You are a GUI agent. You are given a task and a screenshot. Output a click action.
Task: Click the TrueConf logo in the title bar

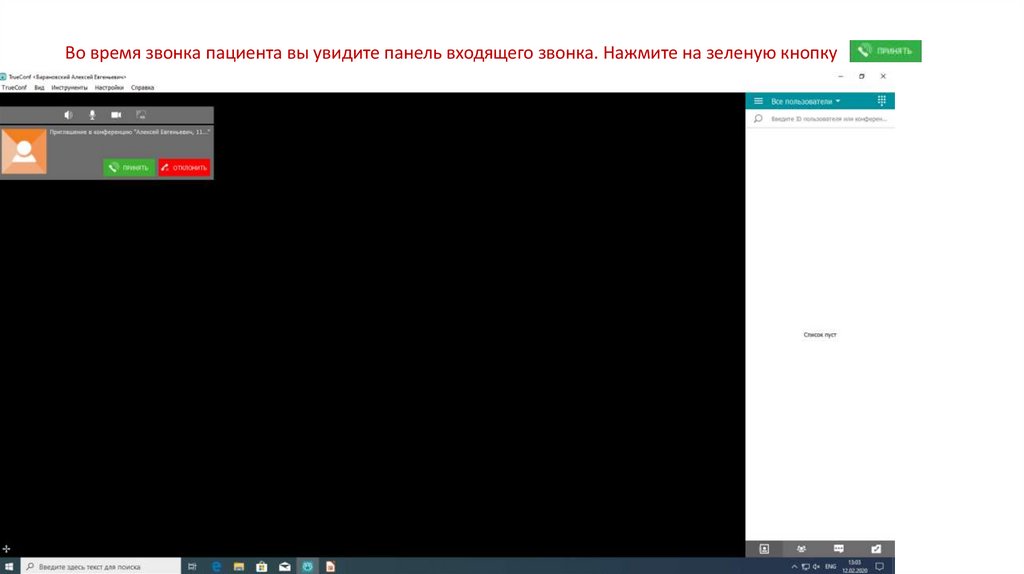(3, 76)
